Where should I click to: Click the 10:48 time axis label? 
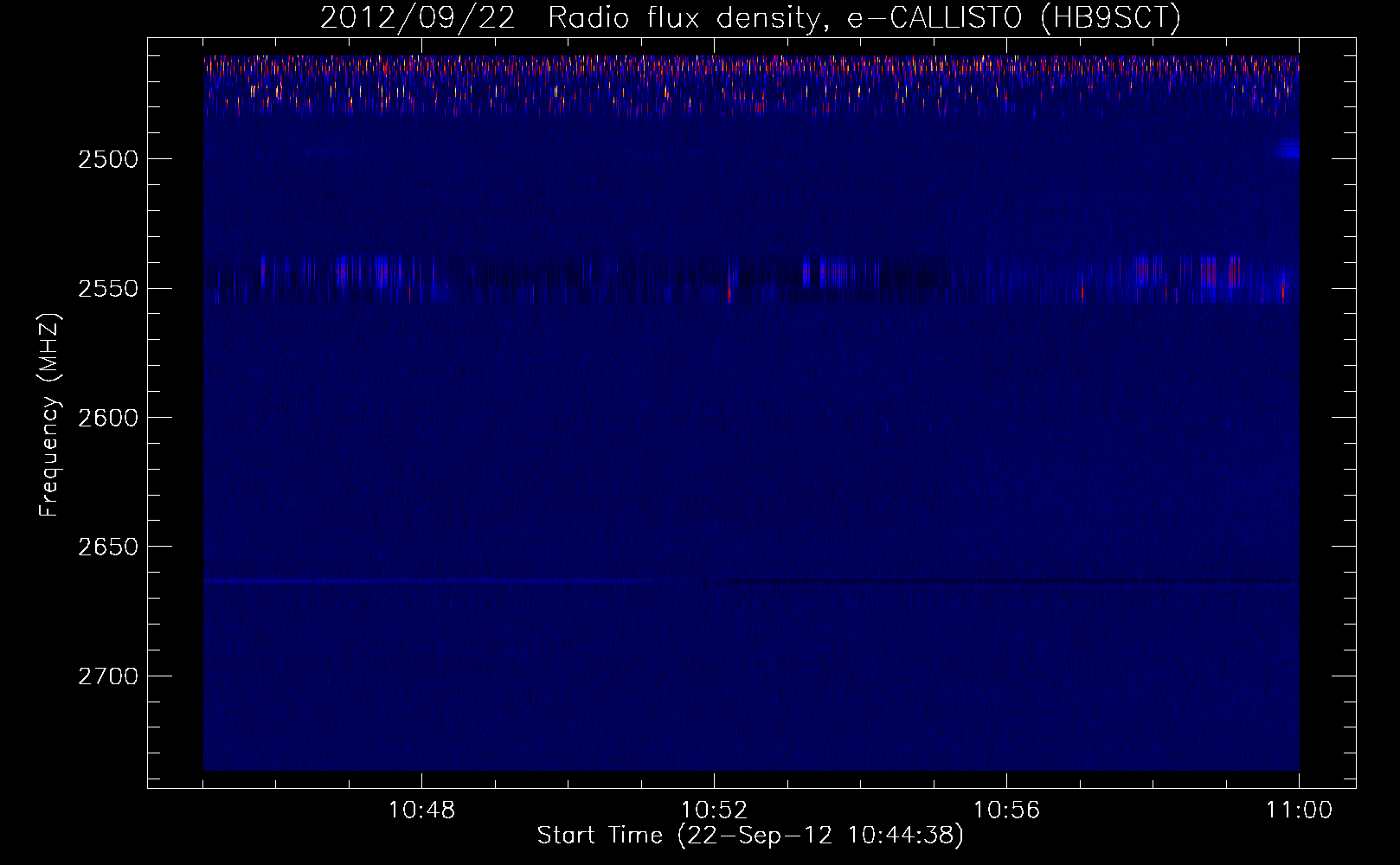[421, 811]
